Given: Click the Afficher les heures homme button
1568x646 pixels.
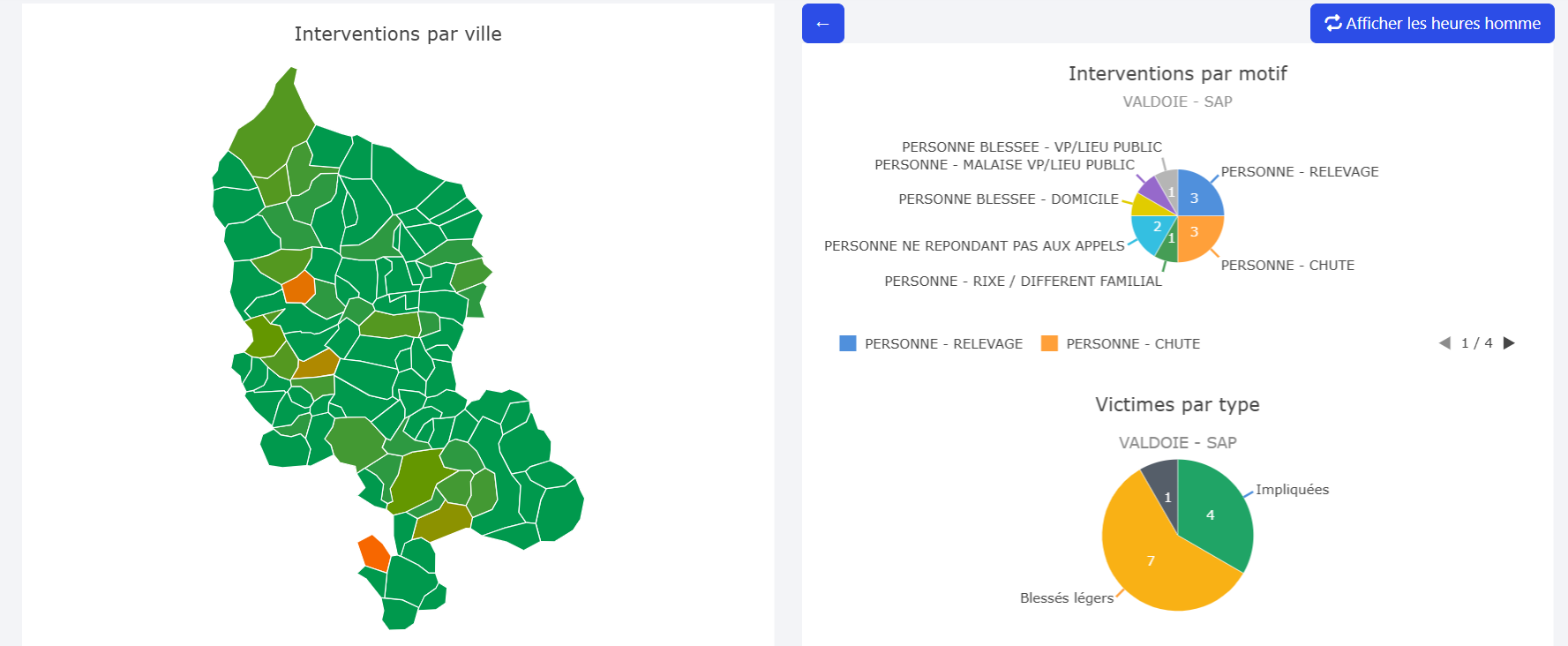Looking at the screenshot, I should click(1431, 24).
